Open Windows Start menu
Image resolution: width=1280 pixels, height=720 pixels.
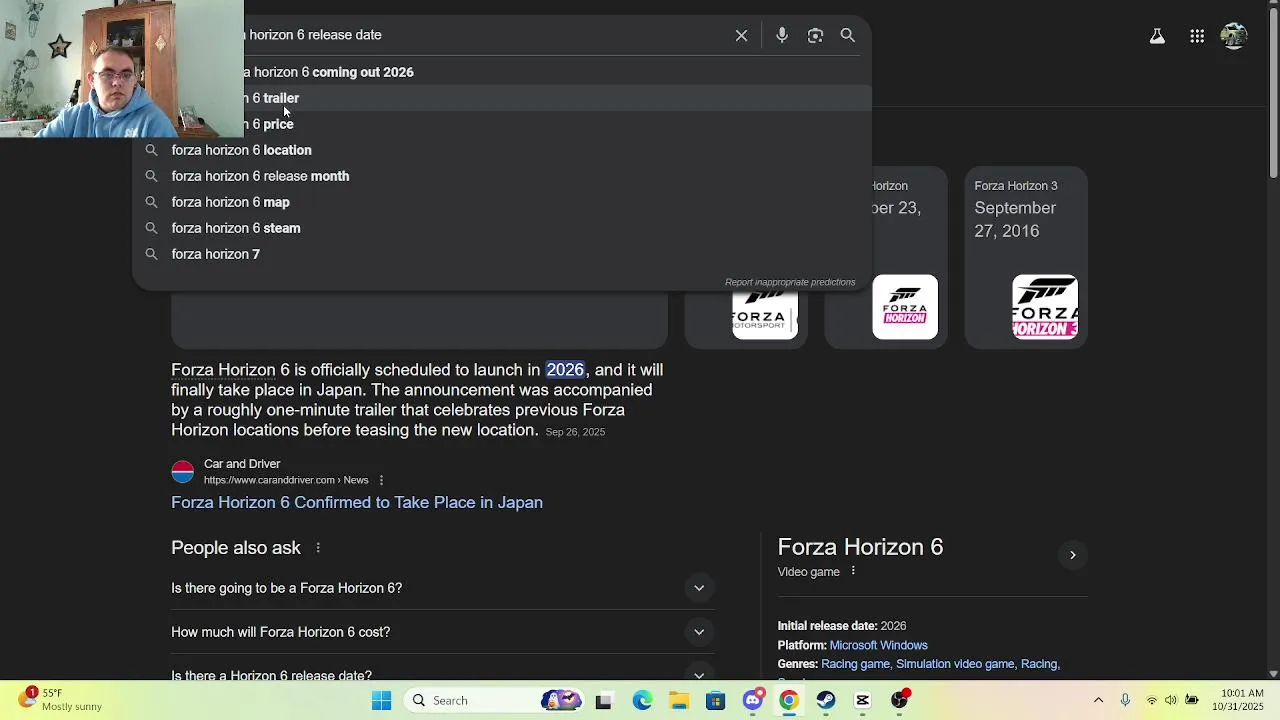[x=381, y=700]
